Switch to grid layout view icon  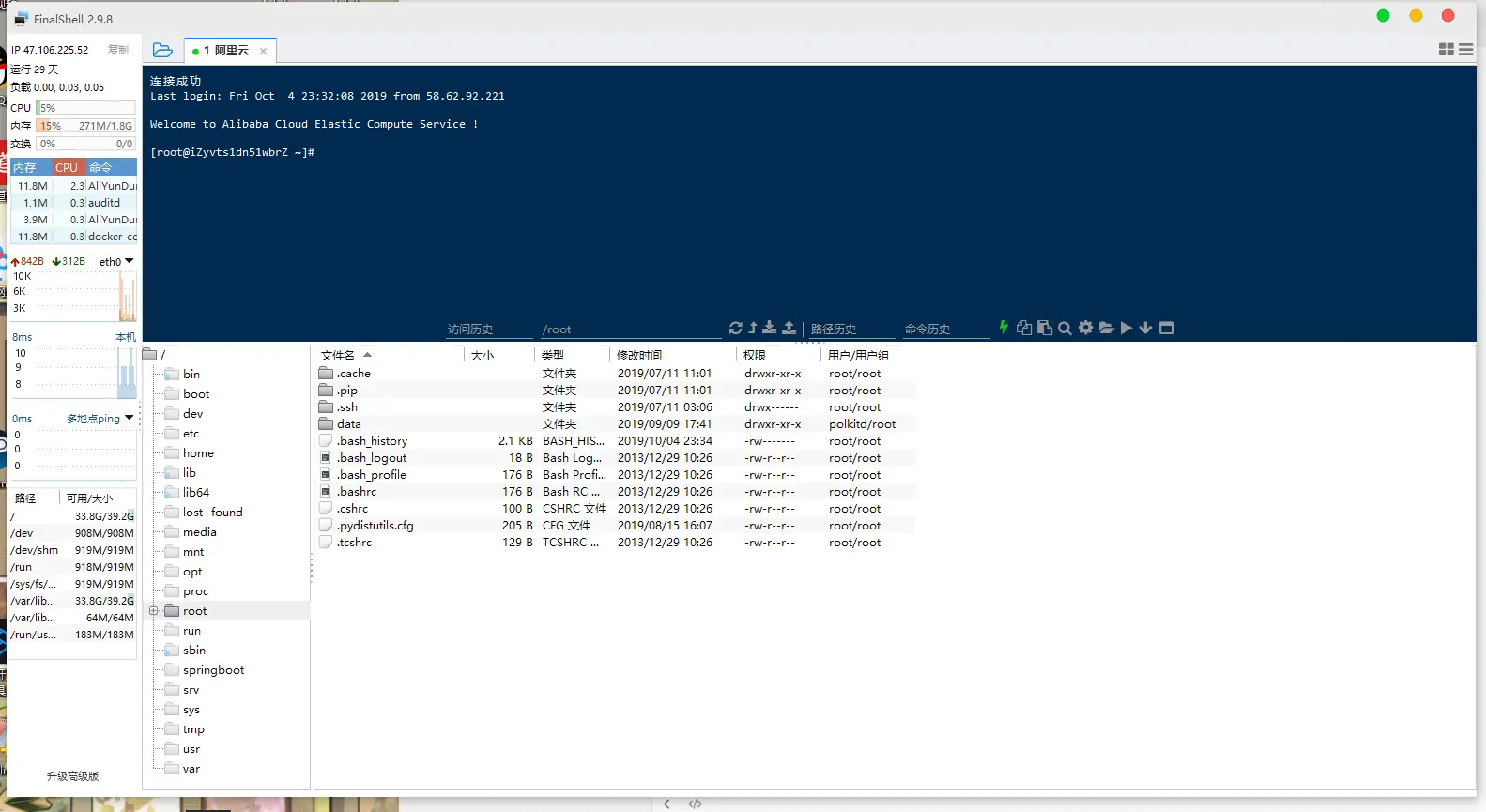tap(1447, 49)
